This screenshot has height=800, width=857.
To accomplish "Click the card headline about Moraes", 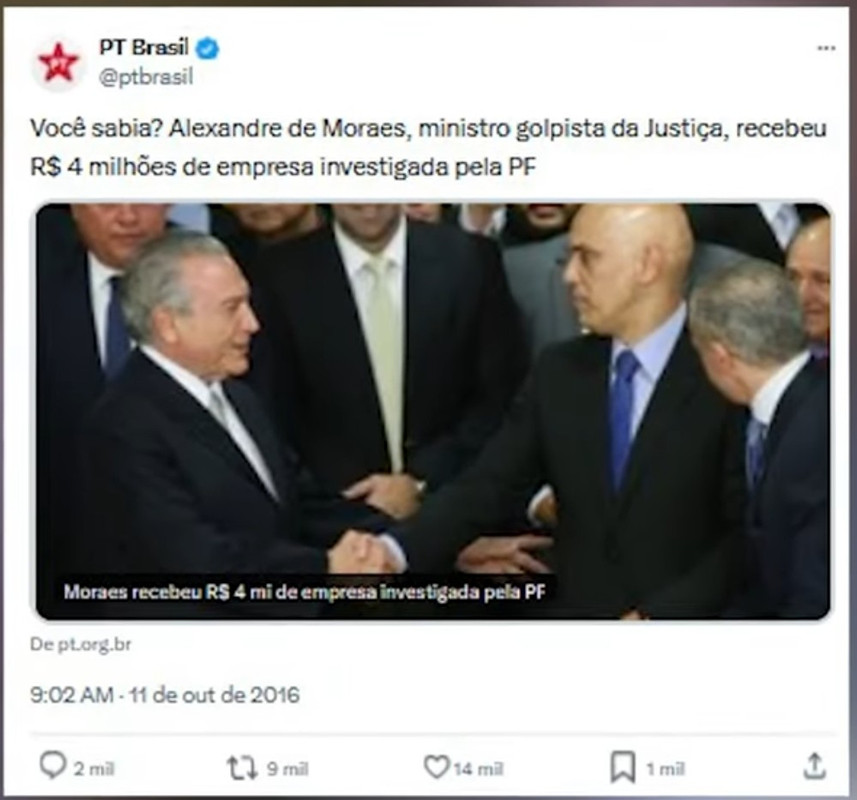I will click(x=304, y=592).
